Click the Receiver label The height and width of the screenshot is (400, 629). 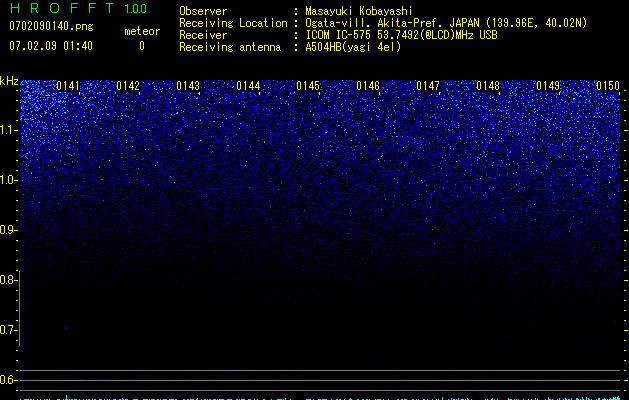(203, 35)
